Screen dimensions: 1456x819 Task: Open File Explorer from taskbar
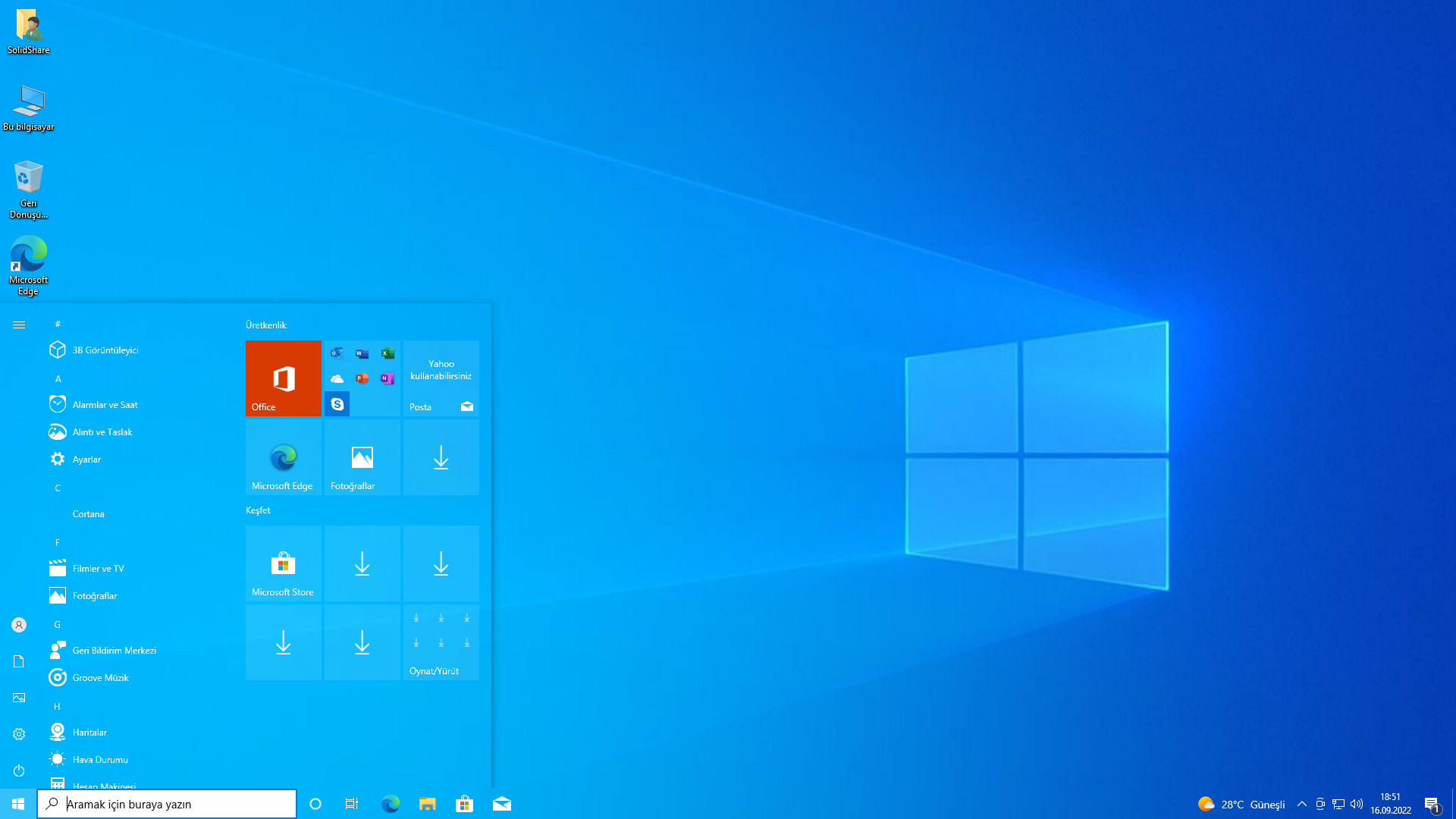click(x=427, y=804)
